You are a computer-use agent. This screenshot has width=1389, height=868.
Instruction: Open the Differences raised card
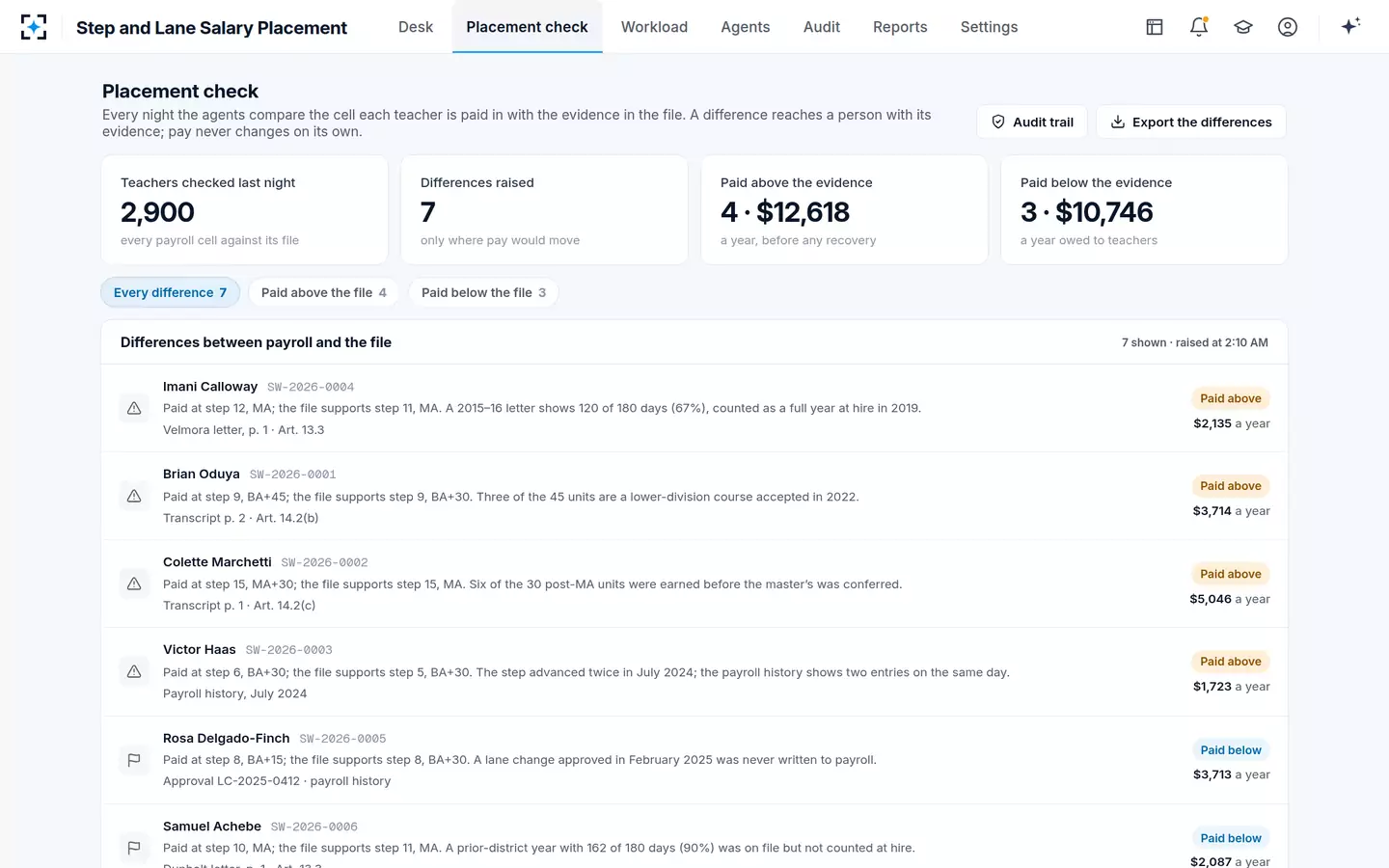click(544, 209)
